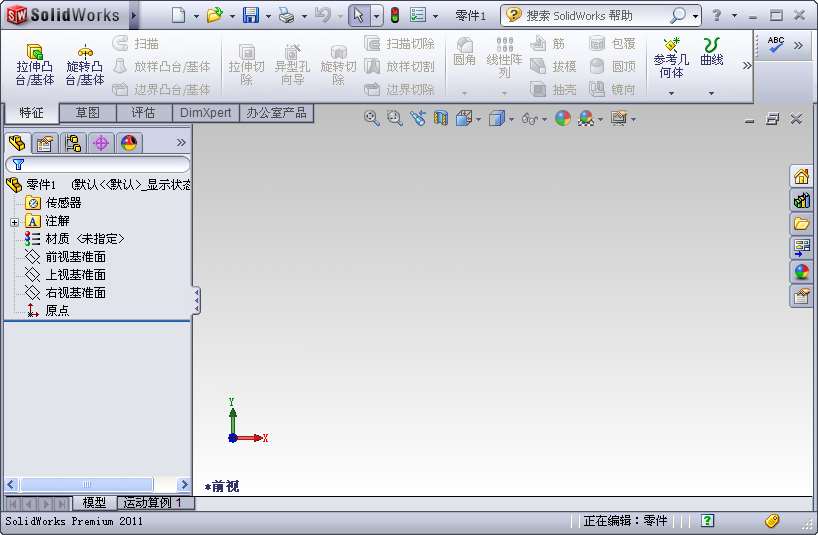Expand hidden feature manager tabs chevron
The width and height of the screenshot is (818, 535).
click(181, 143)
